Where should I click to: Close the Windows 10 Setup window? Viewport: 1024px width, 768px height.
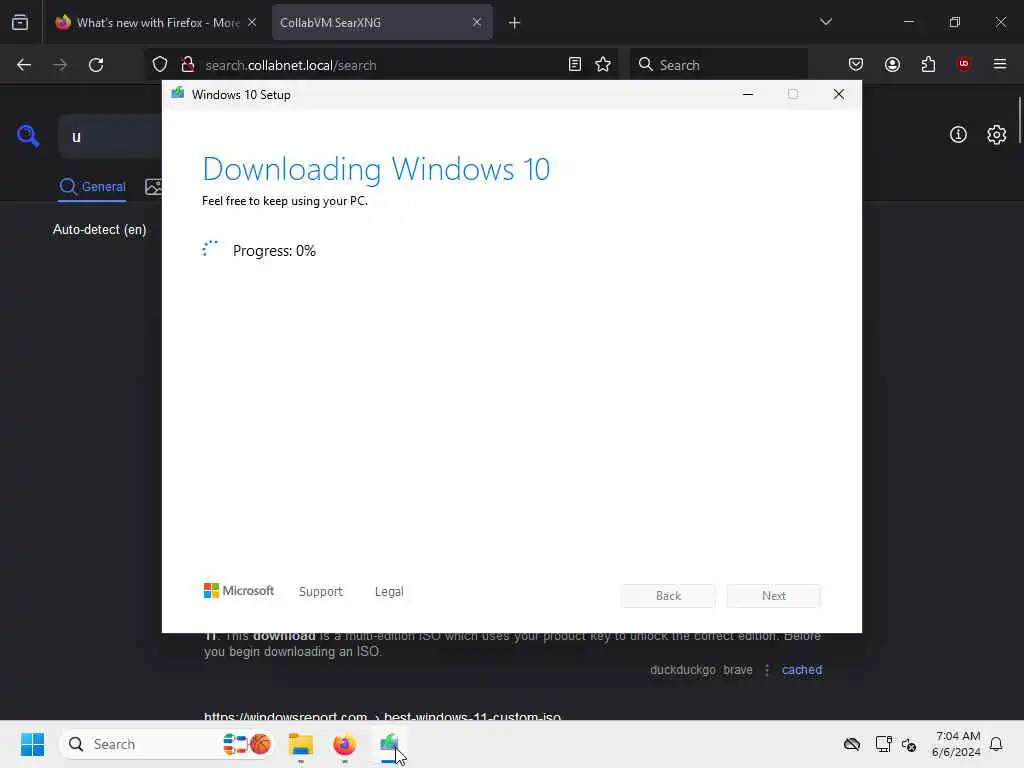(x=839, y=95)
